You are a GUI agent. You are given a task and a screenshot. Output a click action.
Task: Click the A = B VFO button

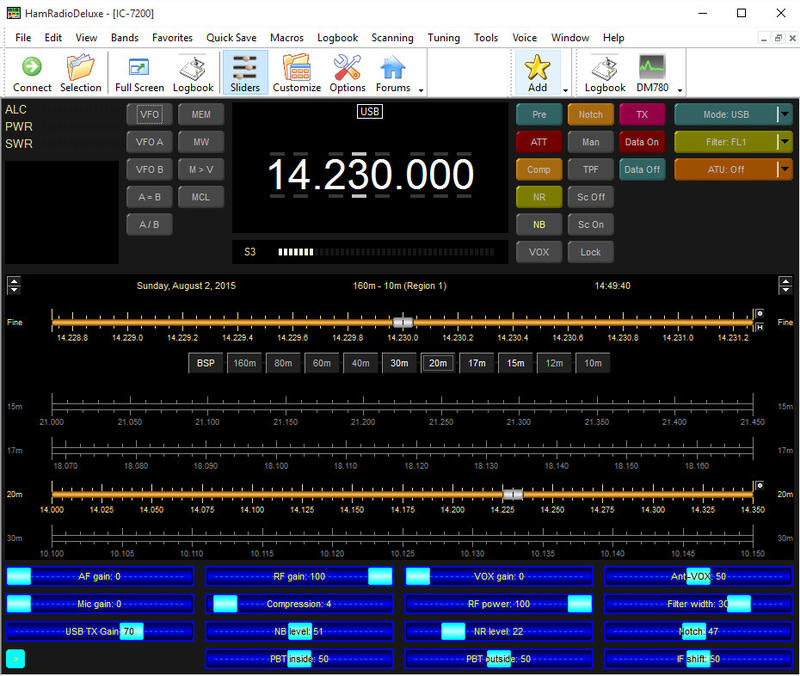click(148, 196)
